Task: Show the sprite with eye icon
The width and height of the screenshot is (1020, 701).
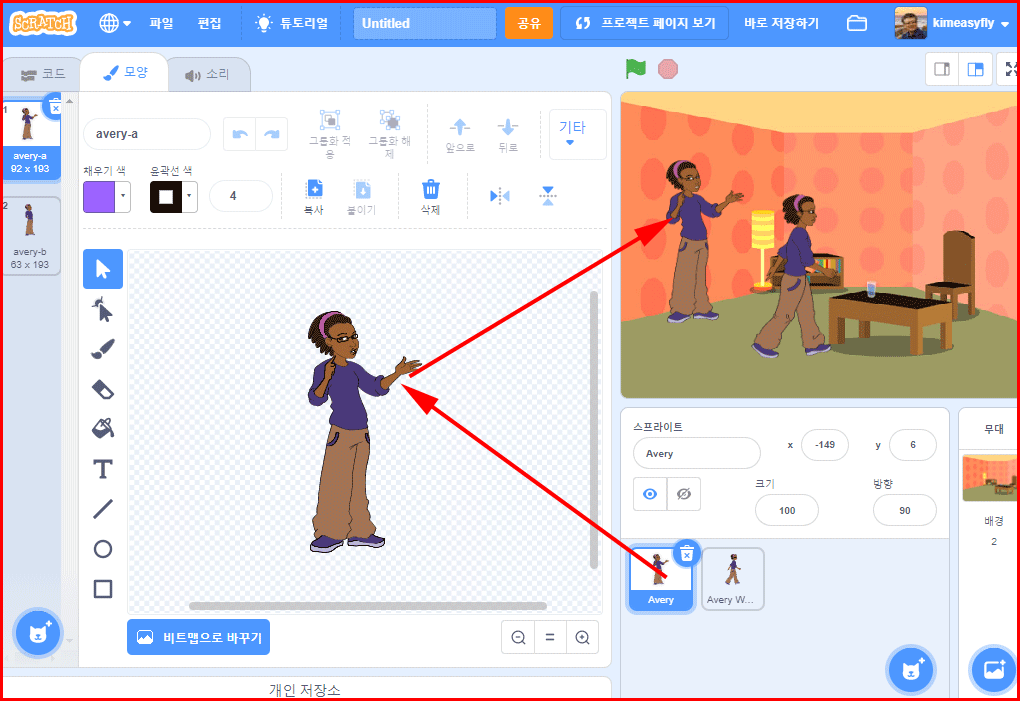Action: click(x=650, y=494)
